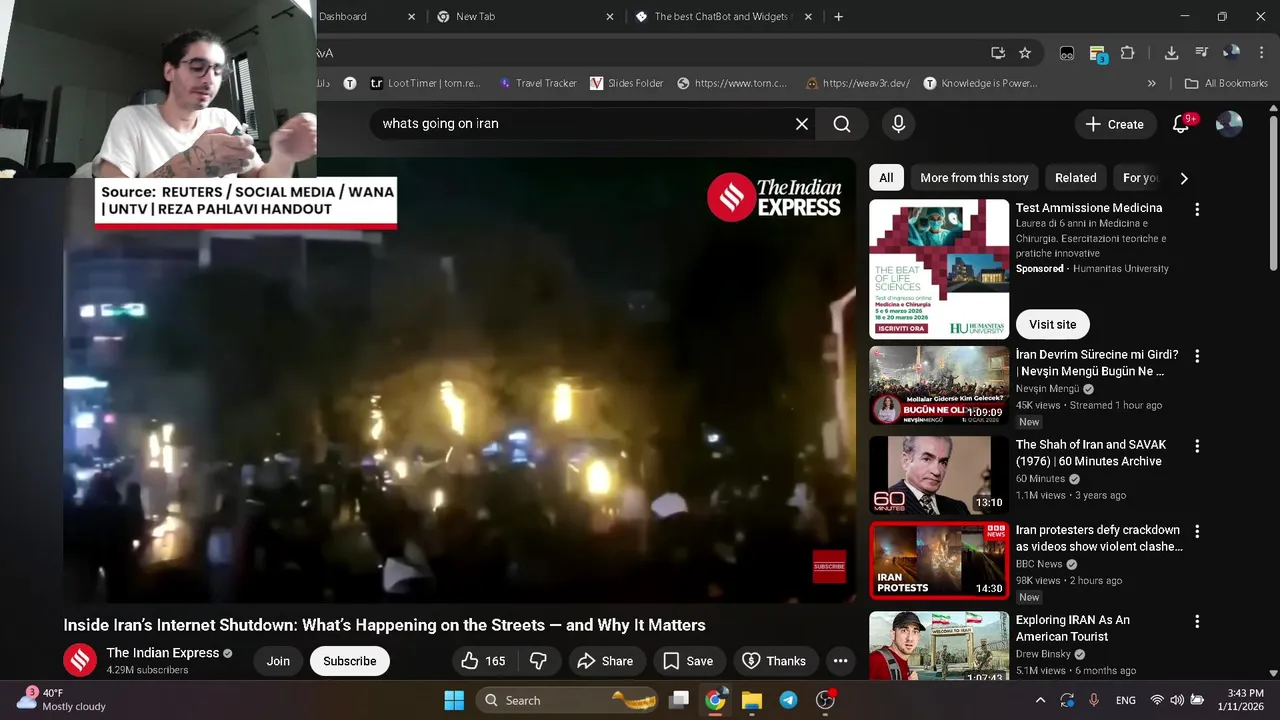The image size is (1280, 720).
Task: Open options for Iran protesters BBC video
Action: [x=1197, y=531]
